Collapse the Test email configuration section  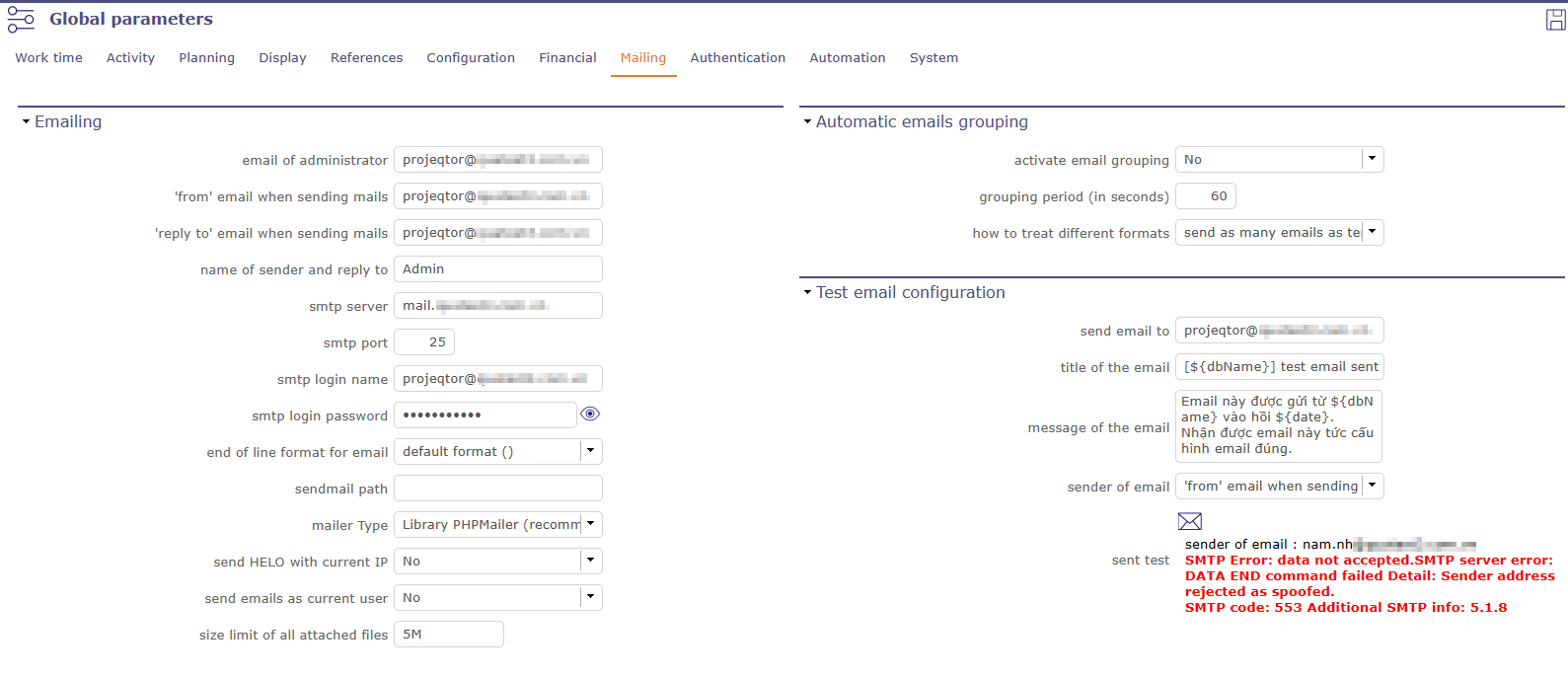tap(807, 292)
